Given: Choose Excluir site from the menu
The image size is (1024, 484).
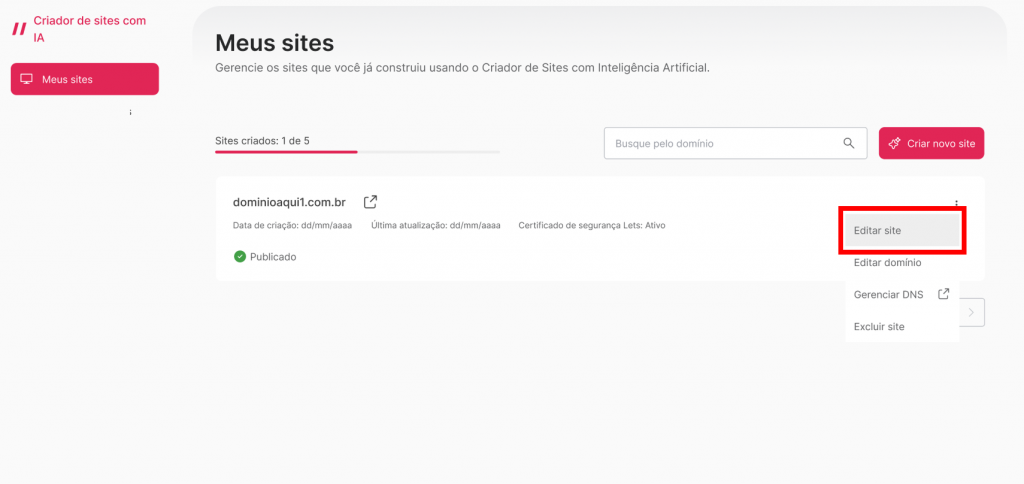Looking at the screenshot, I should 902,327.
